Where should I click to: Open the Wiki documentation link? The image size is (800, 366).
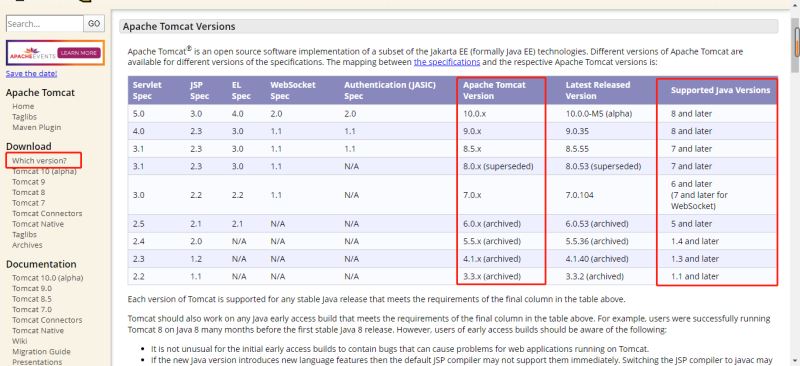[19, 341]
